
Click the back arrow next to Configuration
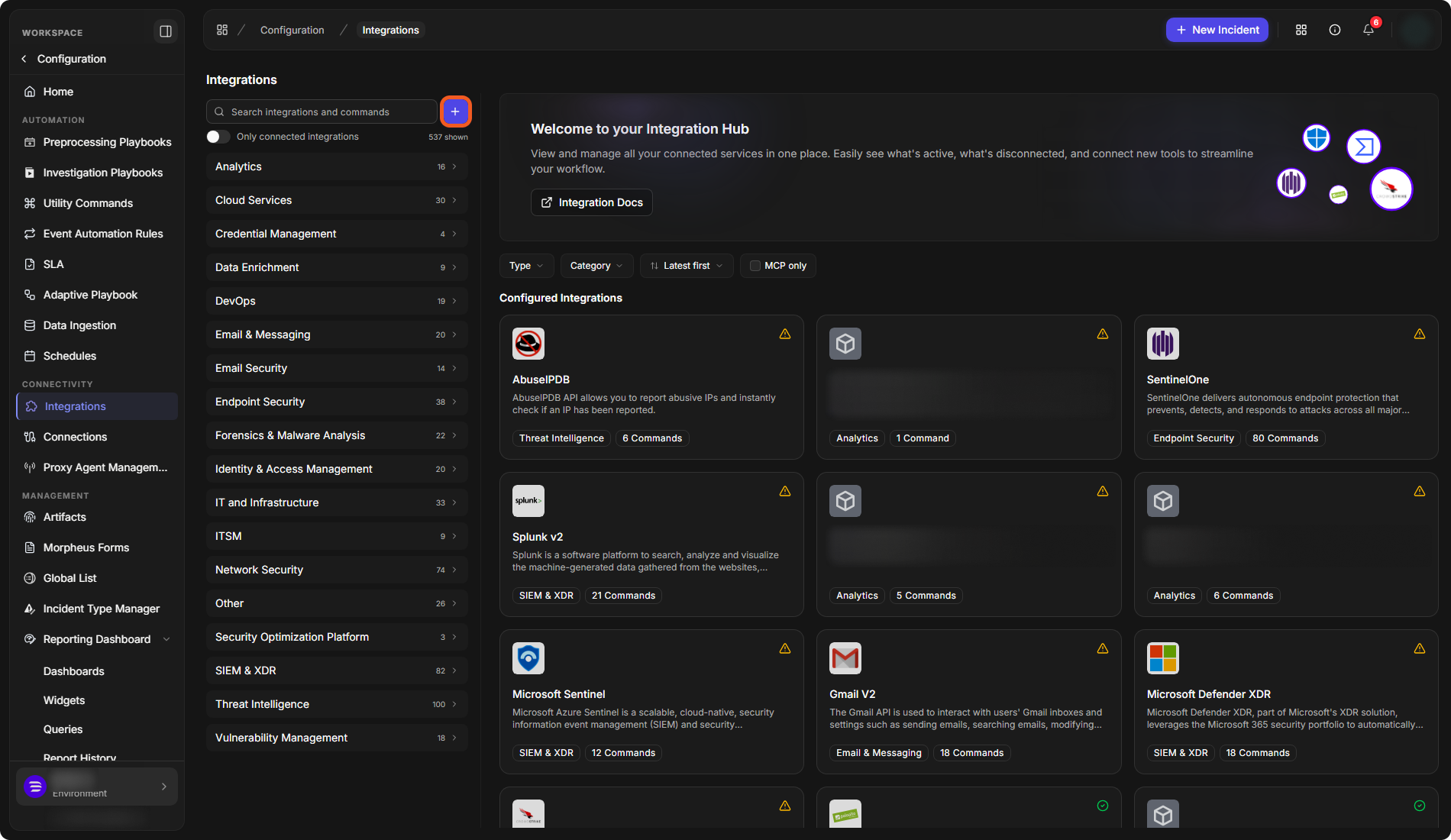tap(24, 59)
